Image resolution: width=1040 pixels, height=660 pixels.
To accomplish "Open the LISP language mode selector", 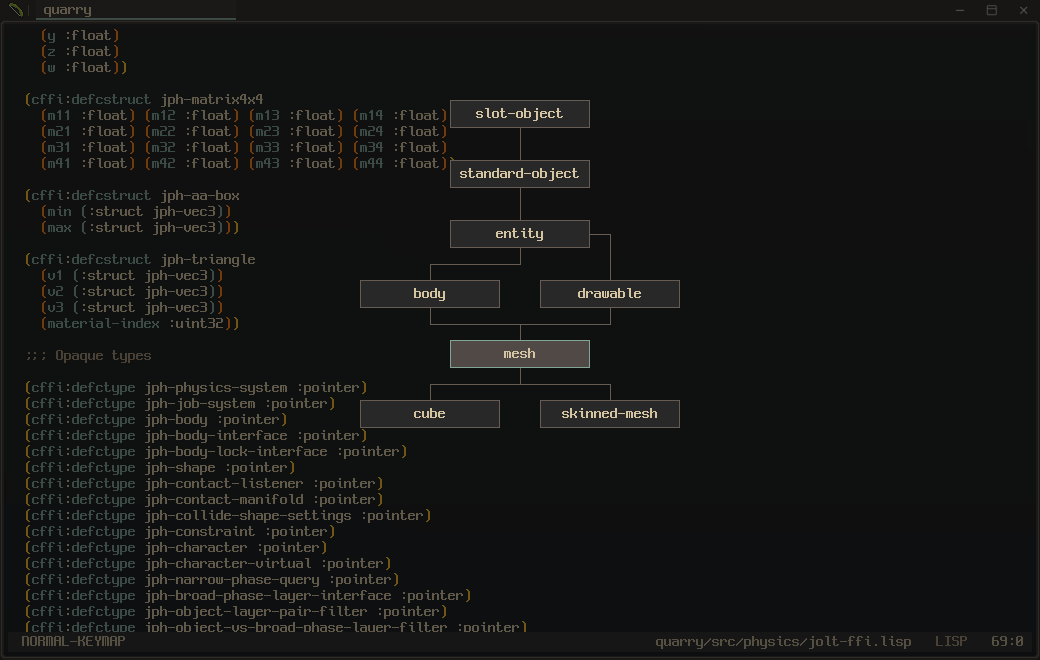I will coord(951,641).
